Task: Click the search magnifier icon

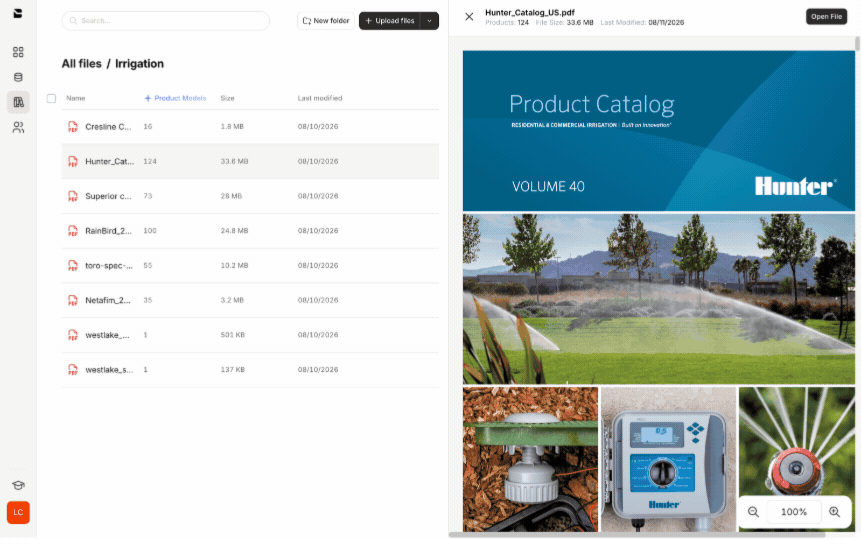Action: (73, 21)
